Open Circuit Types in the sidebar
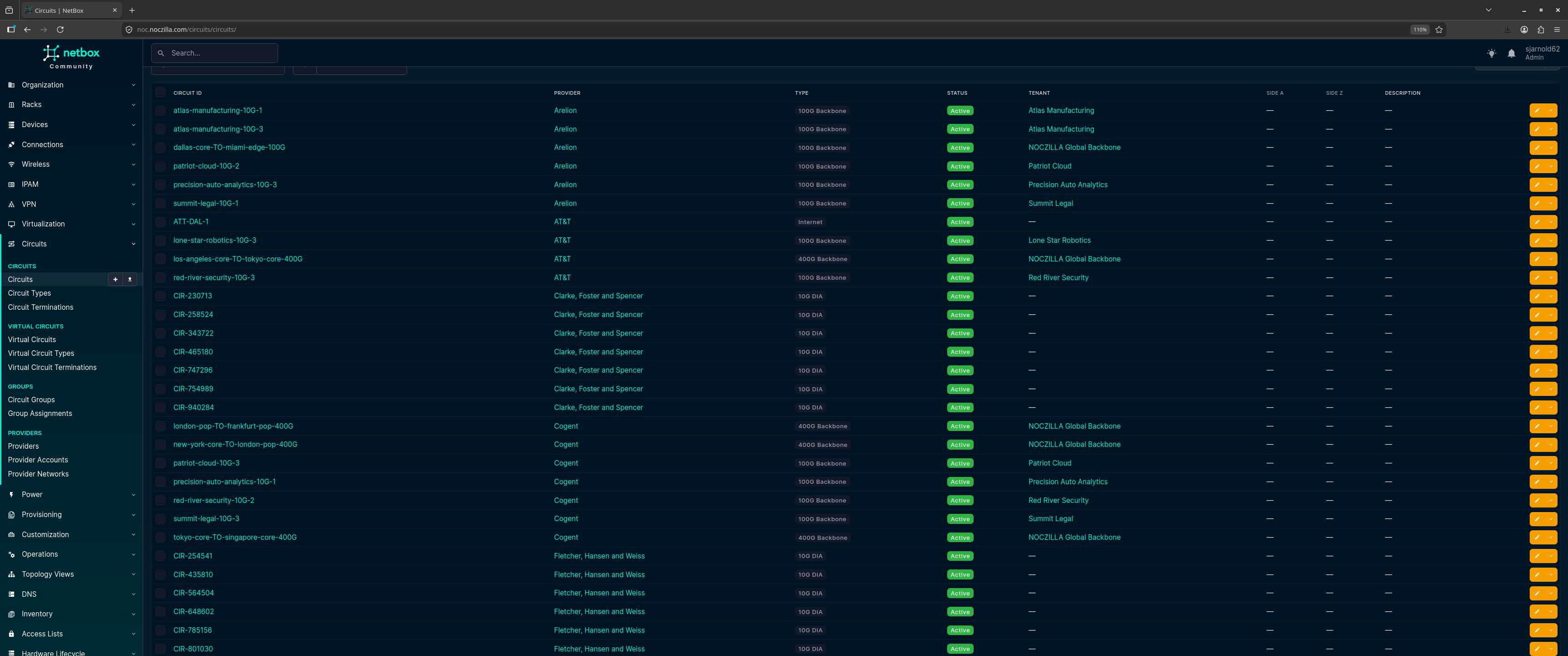Viewport: 1568px width, 656px height. [x=29, y=293]
